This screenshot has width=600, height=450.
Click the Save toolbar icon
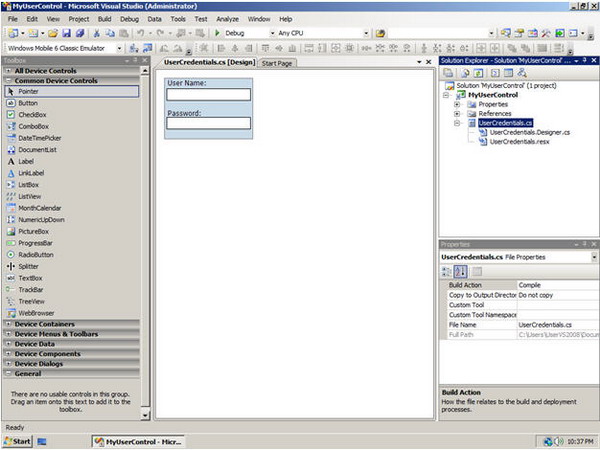coord(66,33)
